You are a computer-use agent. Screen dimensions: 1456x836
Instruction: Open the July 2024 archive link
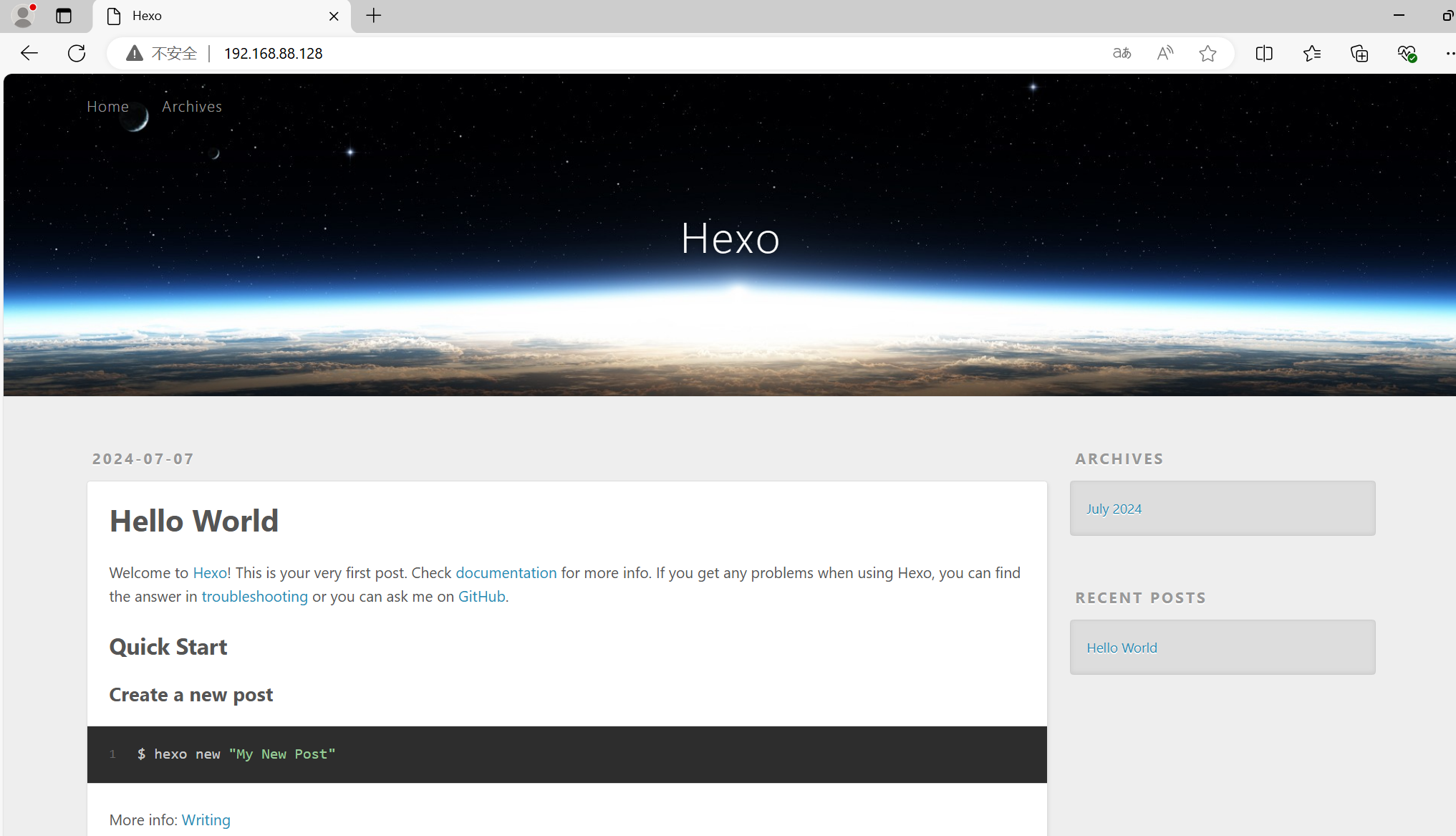tap(1114, 509)
